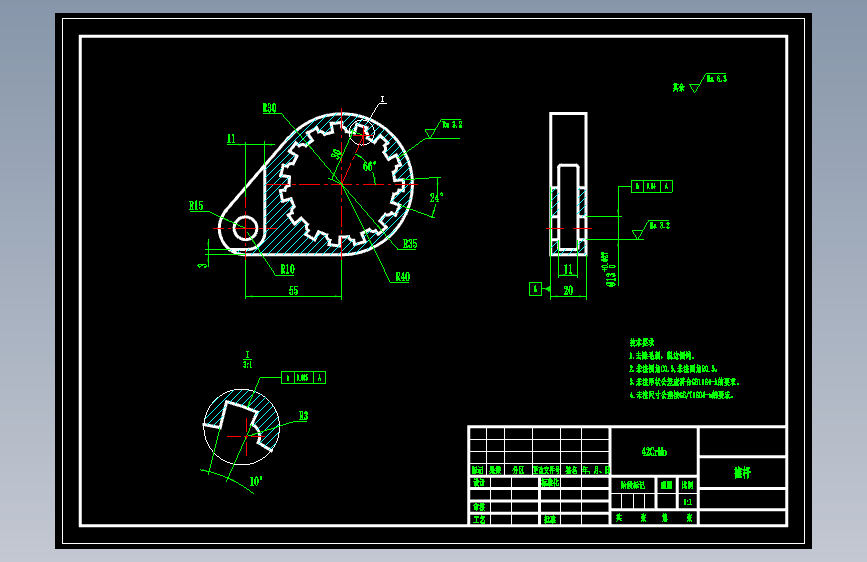This screenshot has width=867, height=562.
Task: Select the R15 radius label
Action: click(196, 206)
